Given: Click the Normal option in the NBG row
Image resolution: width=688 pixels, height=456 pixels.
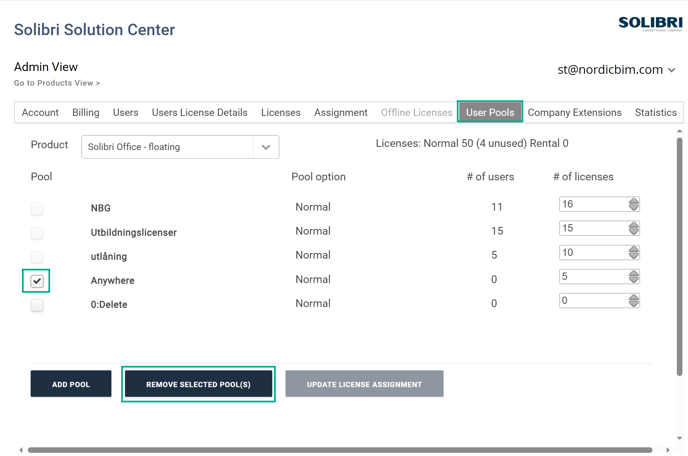Looking at the screenshot, I should tap(313, 207).
